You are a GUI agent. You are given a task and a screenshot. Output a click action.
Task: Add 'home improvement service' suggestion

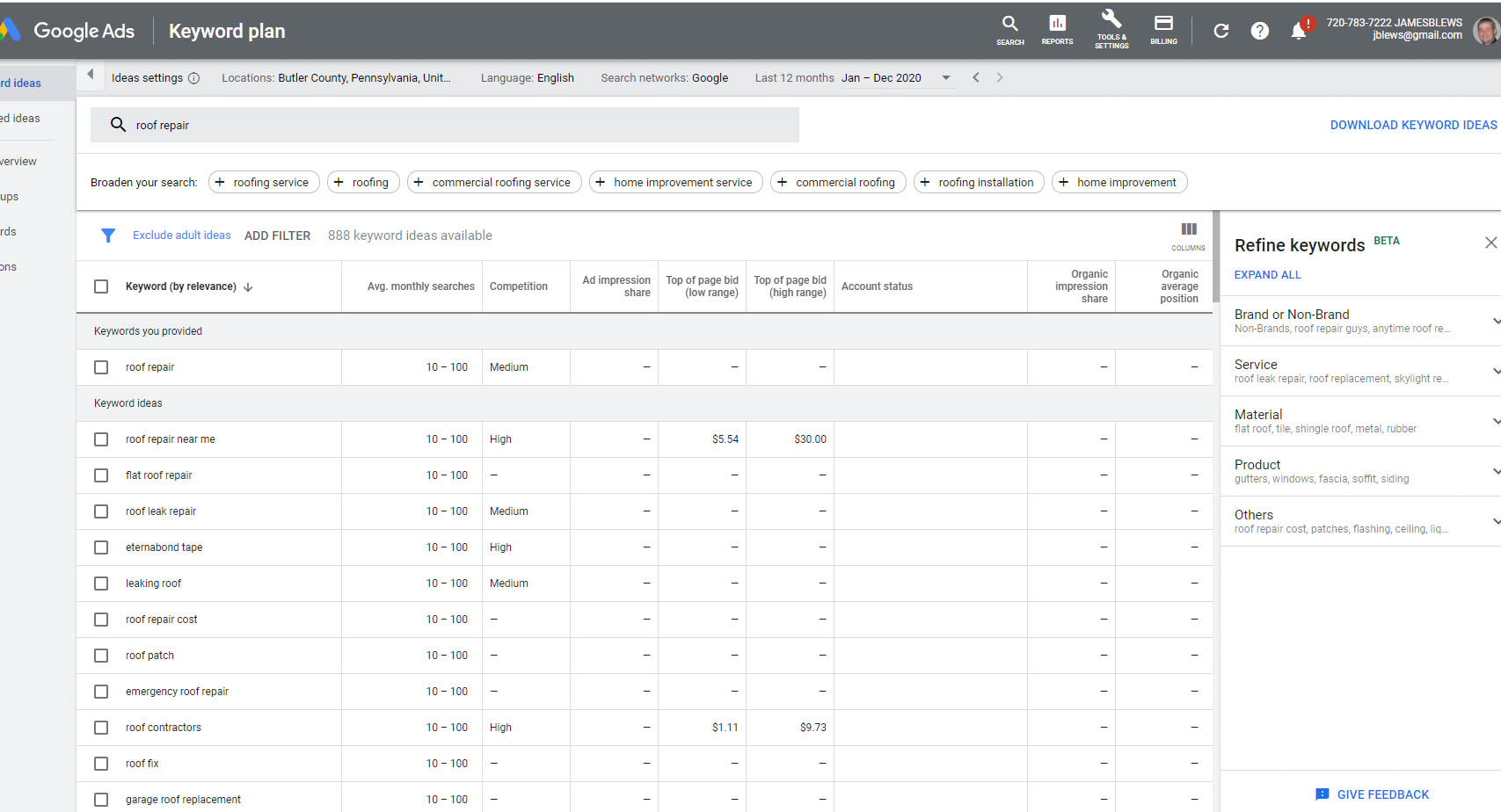coord(676,182)
